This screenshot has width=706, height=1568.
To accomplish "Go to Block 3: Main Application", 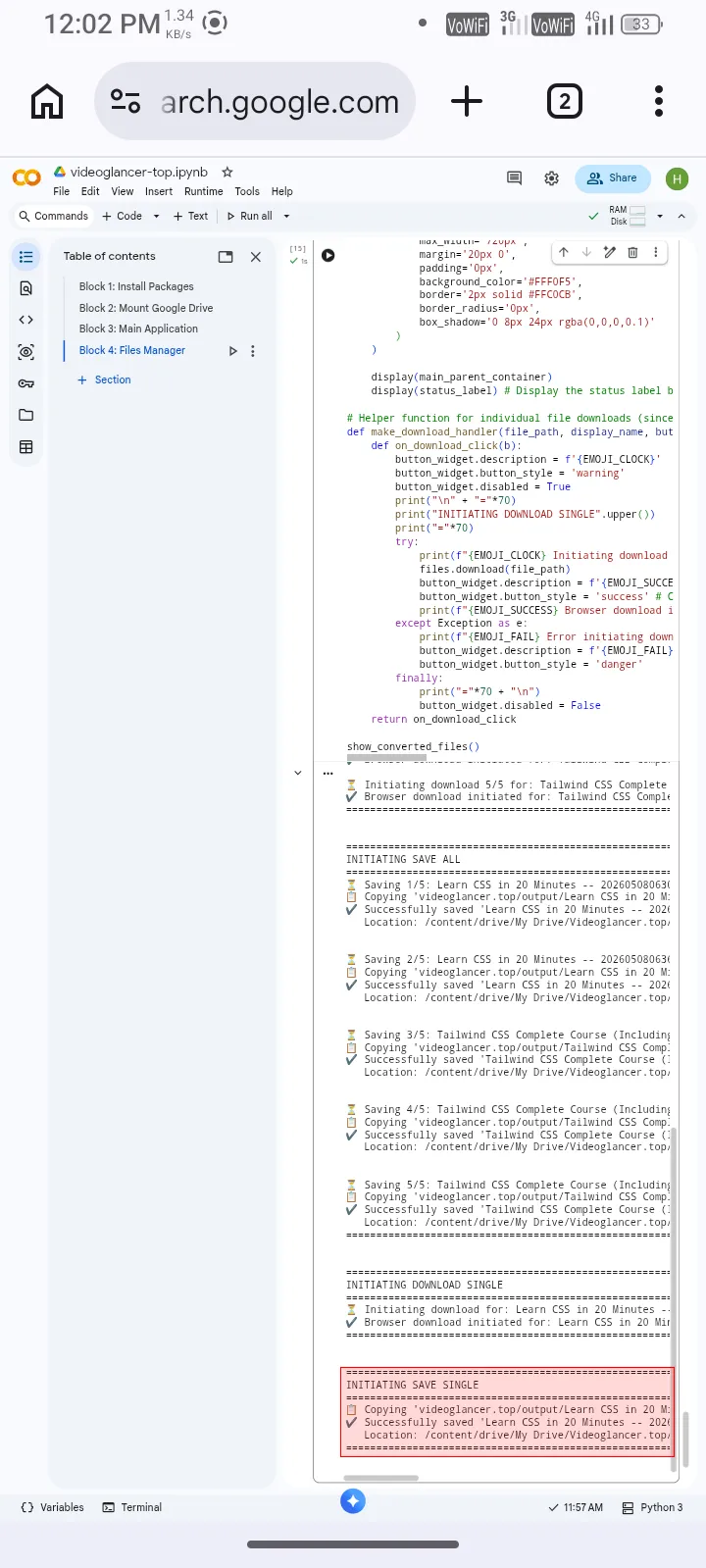I will 138,329.
